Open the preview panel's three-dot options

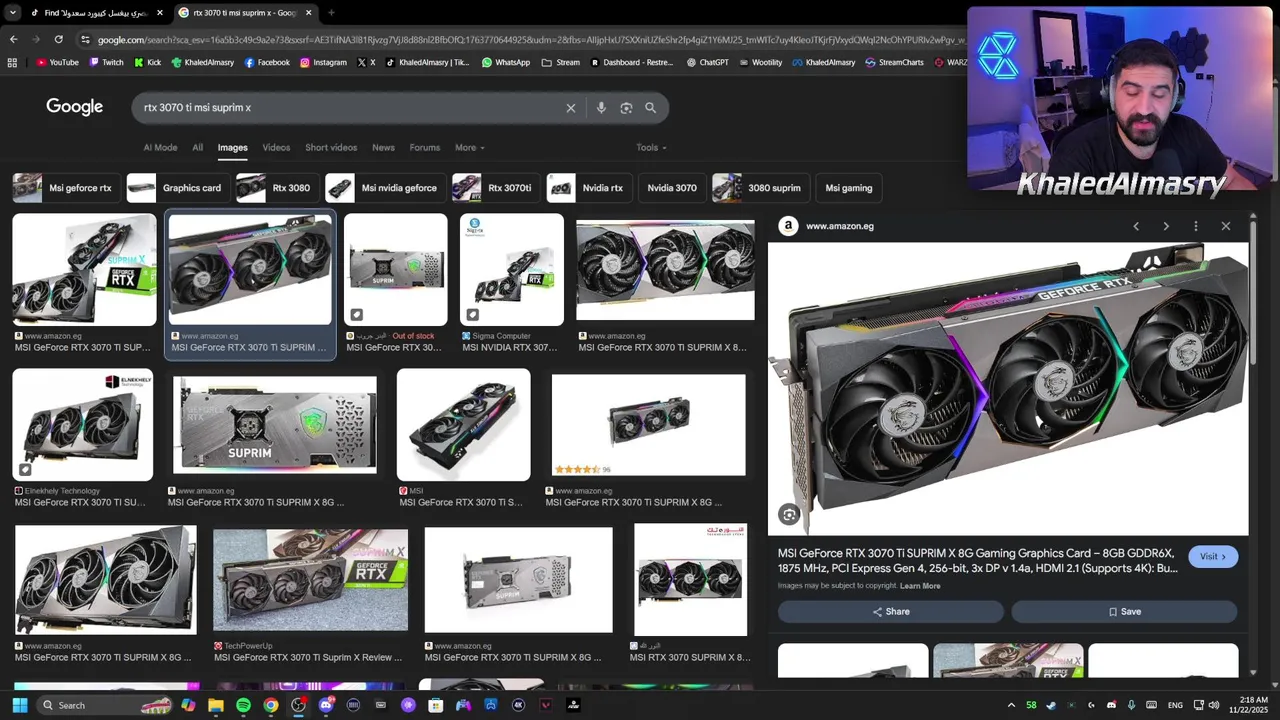point(1196,226)
